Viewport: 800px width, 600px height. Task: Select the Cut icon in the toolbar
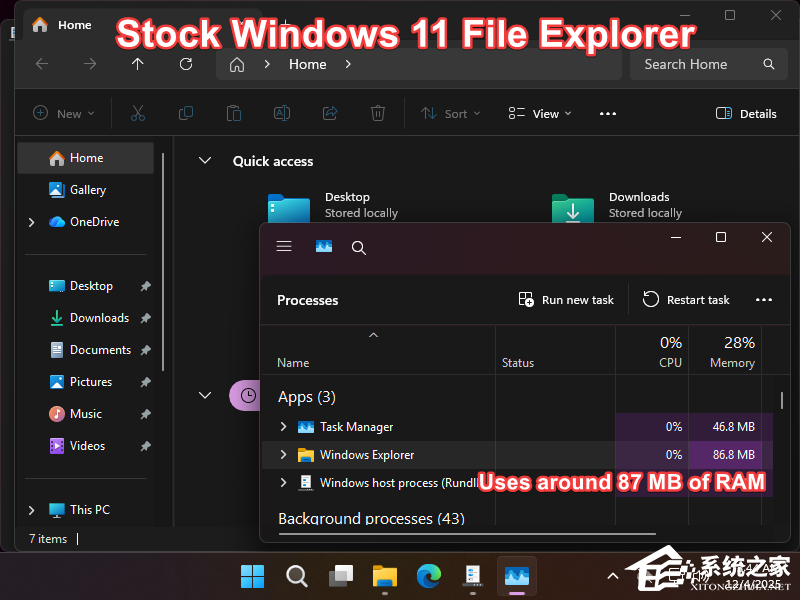pos(137,113)
